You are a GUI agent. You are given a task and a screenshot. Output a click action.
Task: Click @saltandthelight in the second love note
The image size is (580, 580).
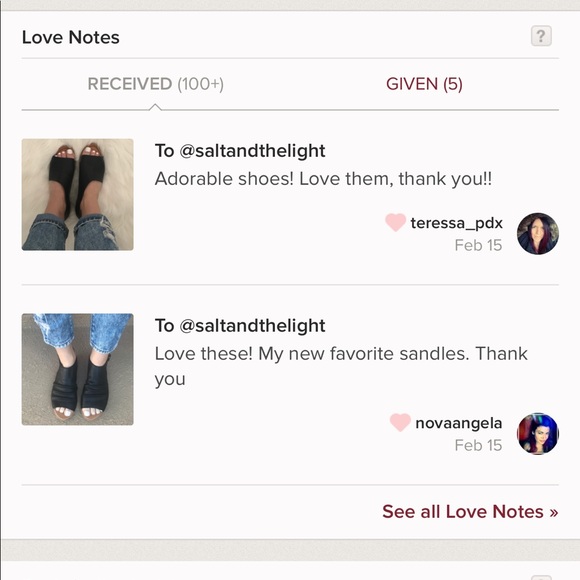click(252, 326)
